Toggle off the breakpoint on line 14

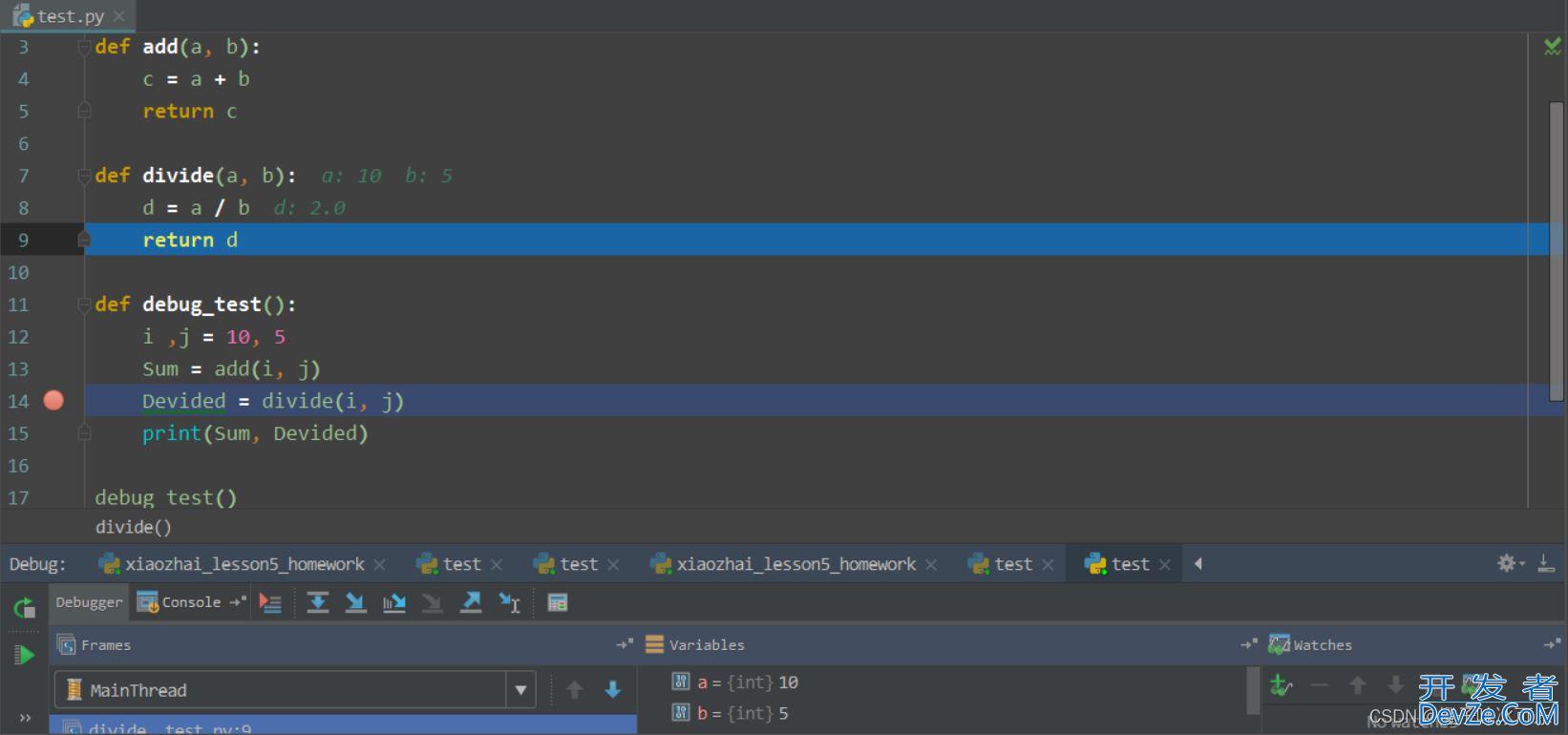click(53, 401)
